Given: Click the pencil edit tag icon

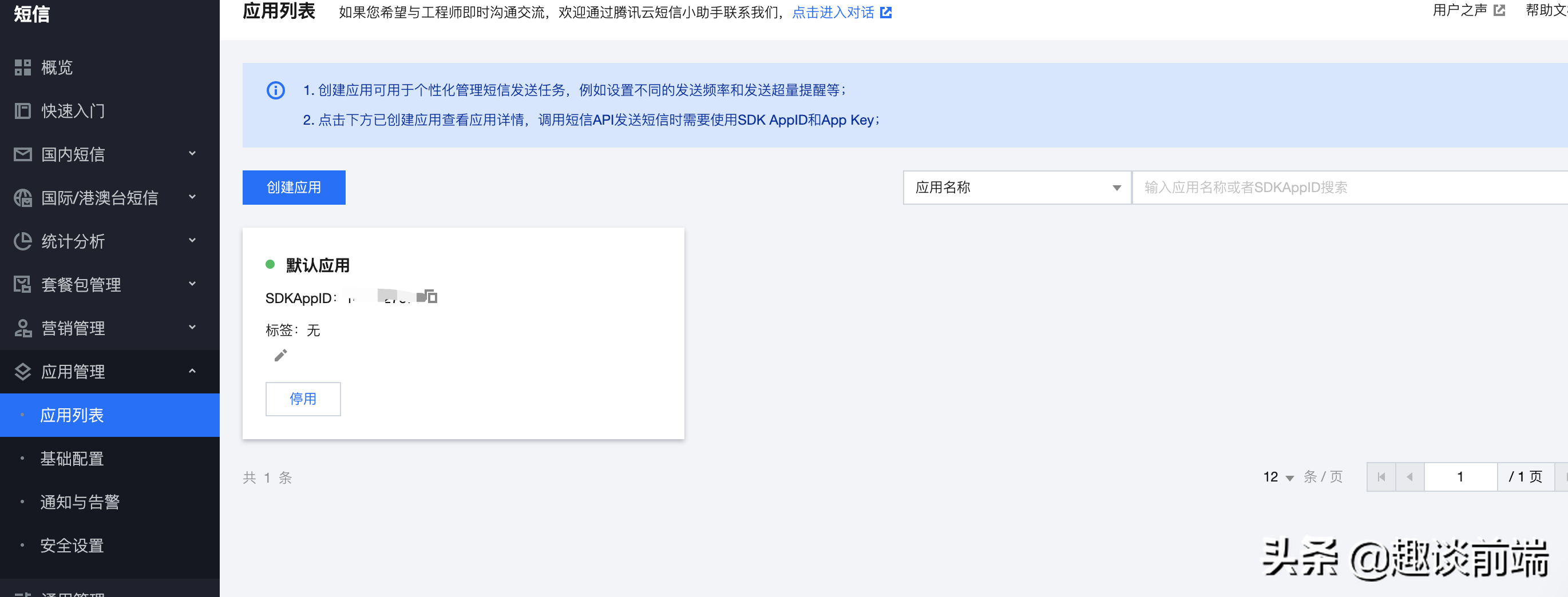Looking at the screenshot, I should point(280,356).
